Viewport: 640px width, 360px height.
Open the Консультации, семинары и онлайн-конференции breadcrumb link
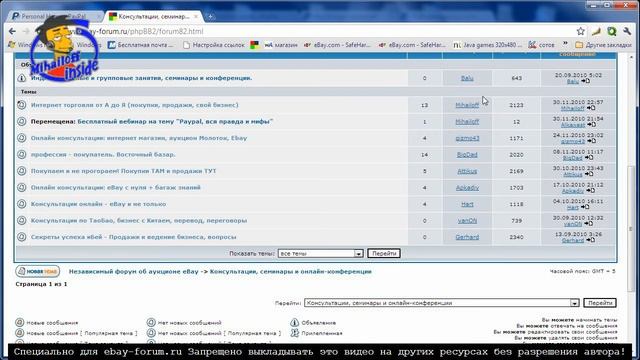[x=291, y=271]
